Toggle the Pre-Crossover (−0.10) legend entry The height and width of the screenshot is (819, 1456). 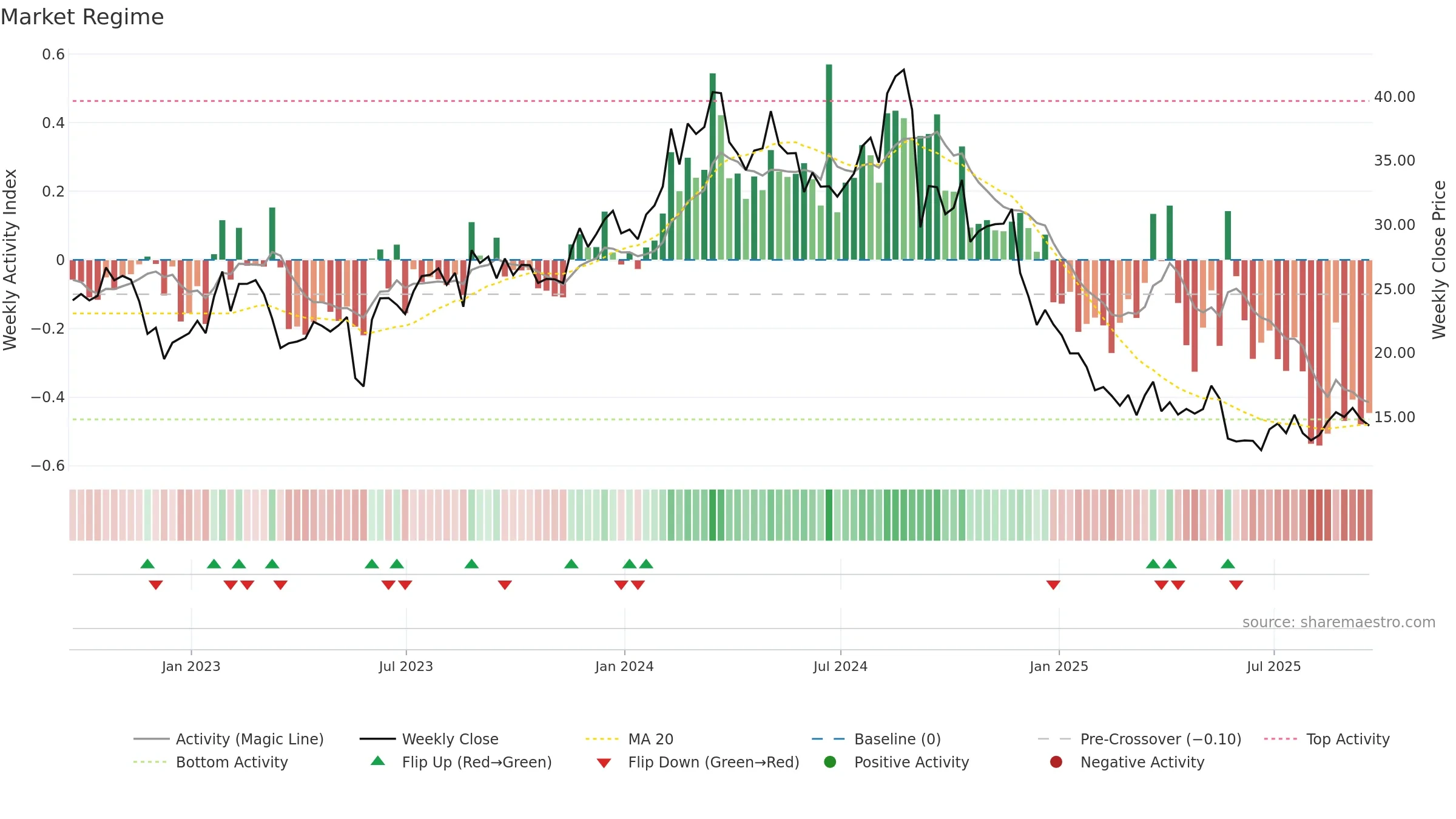point(1140,739)
